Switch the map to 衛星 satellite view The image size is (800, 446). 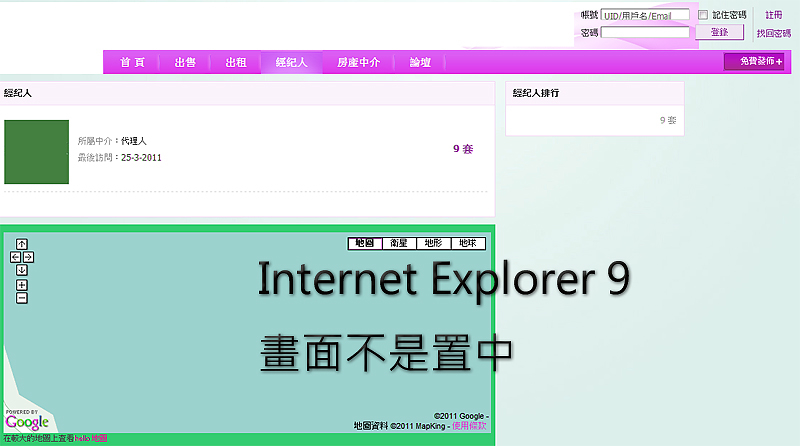(x=399, y=243)
